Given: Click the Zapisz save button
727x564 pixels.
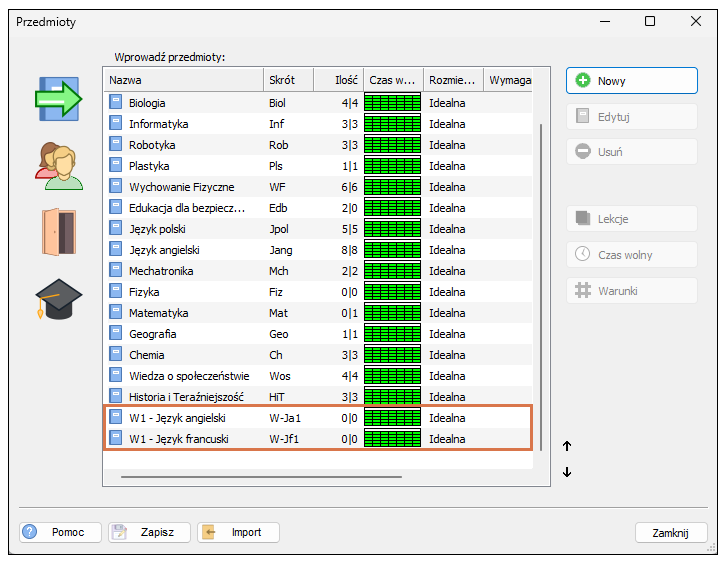Looking at the screenshot, I should click(149, 532).
